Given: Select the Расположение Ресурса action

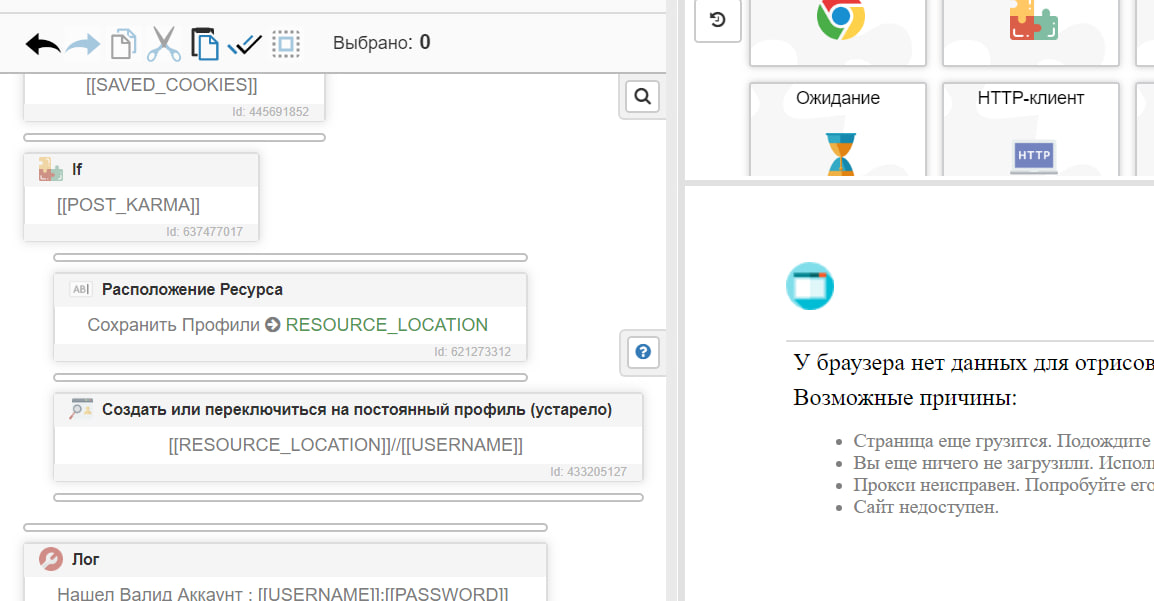Looking at the screenshot, I should pos(290,290).
